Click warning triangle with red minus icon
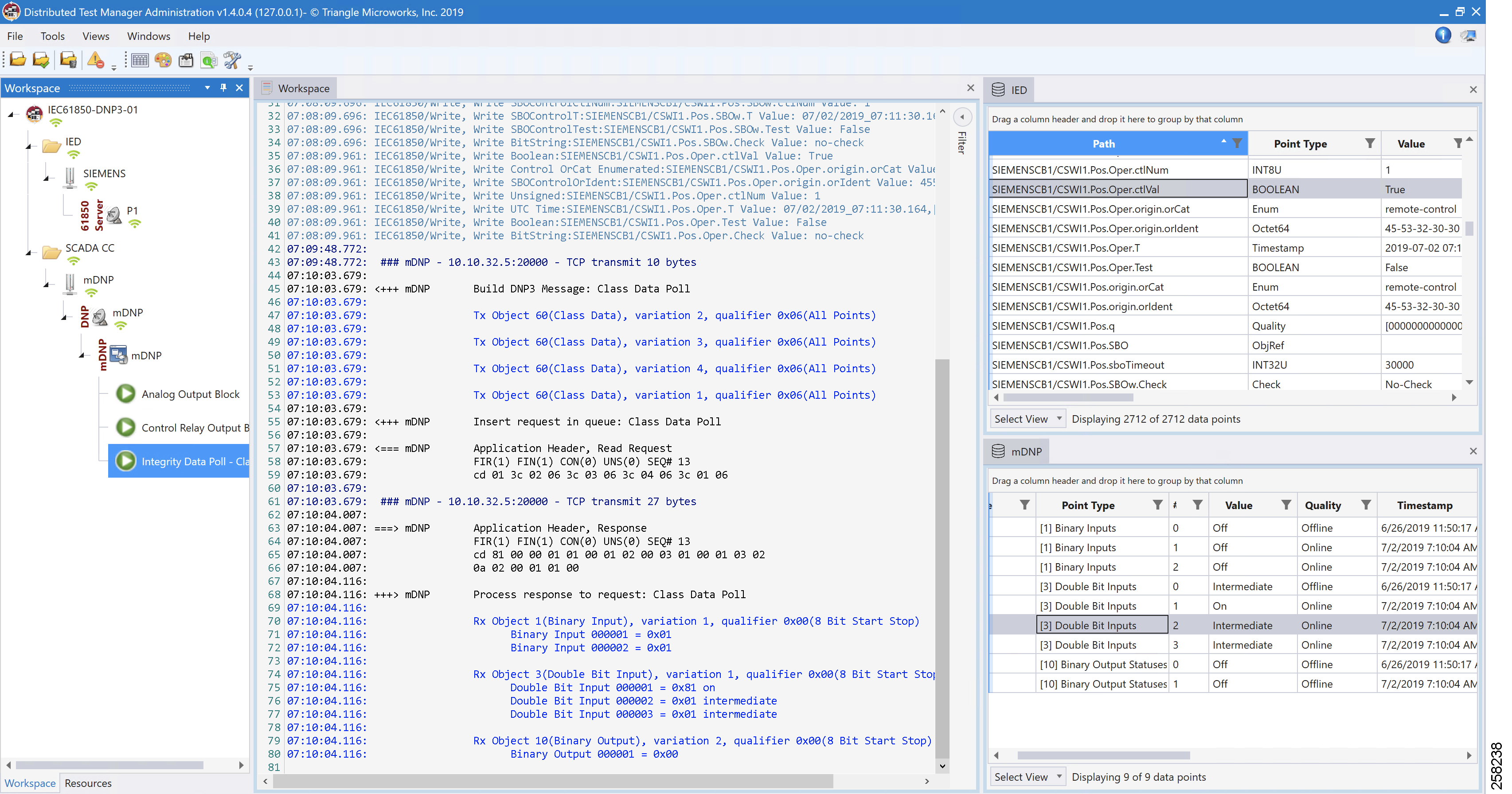 click(96, 59)
